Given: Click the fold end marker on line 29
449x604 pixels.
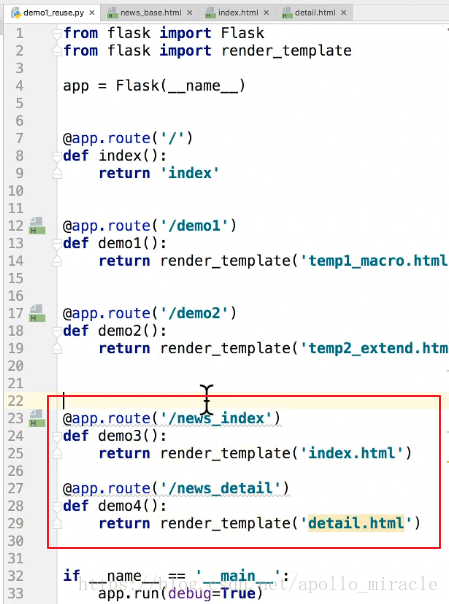Looking at the screenshot, I should (57, 524).
